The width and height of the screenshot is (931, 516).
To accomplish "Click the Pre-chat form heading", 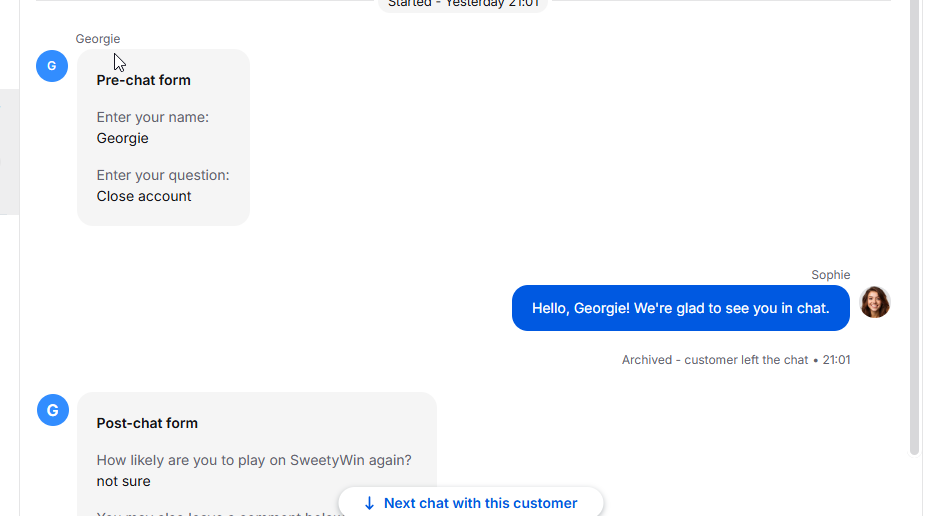I will [x=143, y=80].
